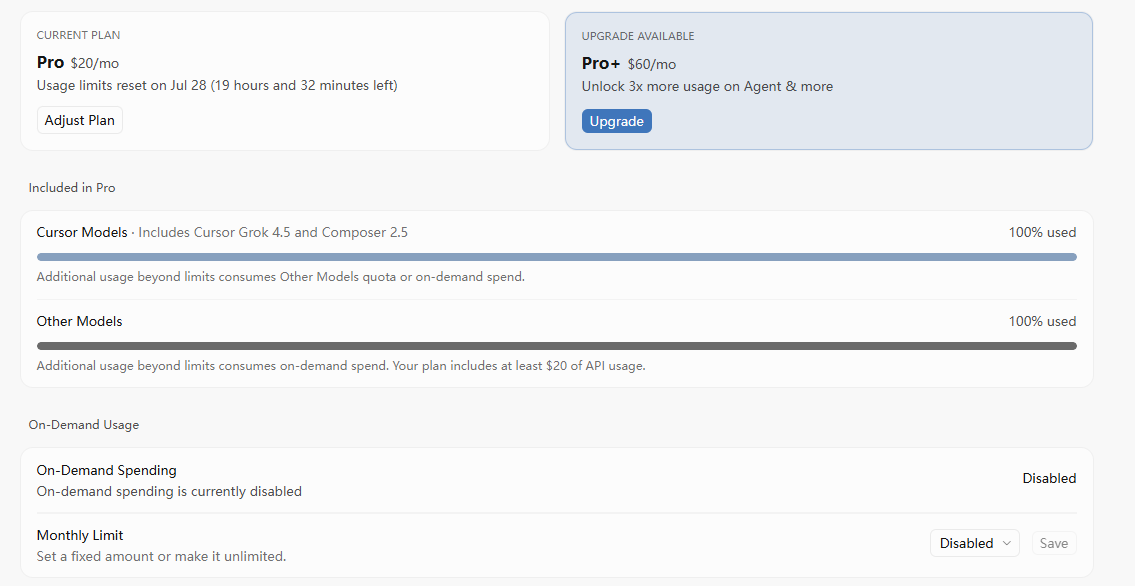This screenshot has height=586, width=1135.
Task: Click '100% used' next to Cursor Models
Action: click(1042, 232)
